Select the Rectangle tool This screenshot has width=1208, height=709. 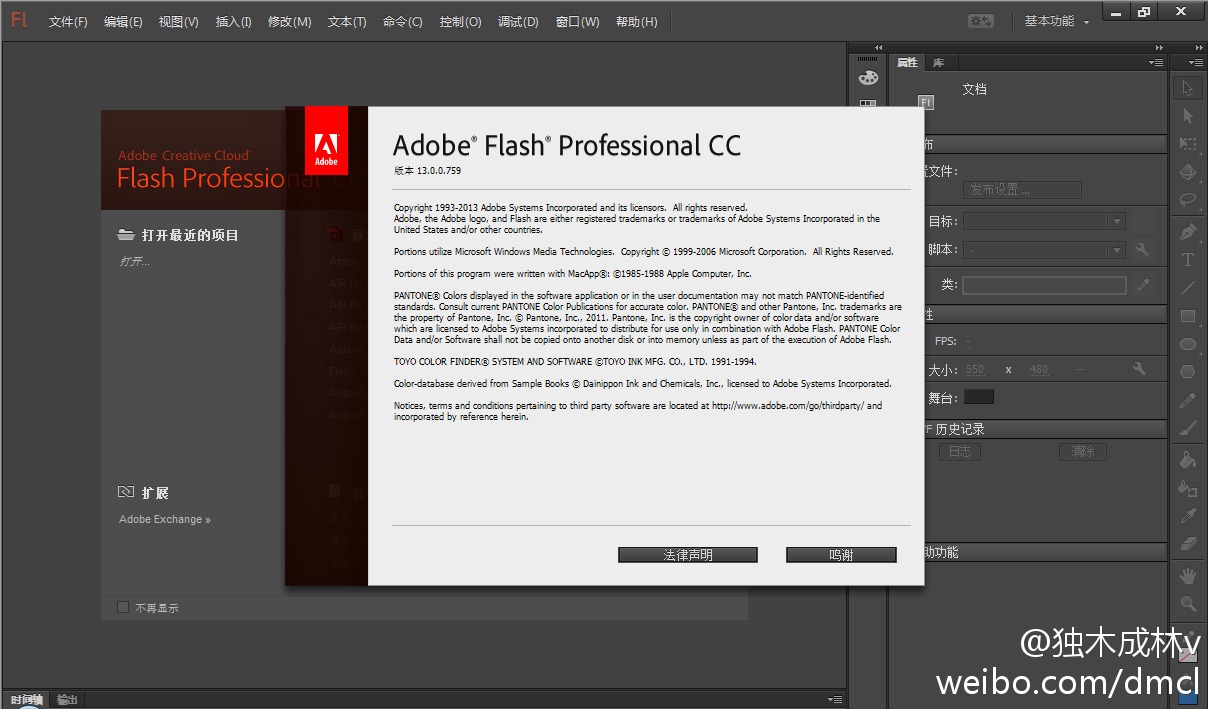[x=1188, y=316]
